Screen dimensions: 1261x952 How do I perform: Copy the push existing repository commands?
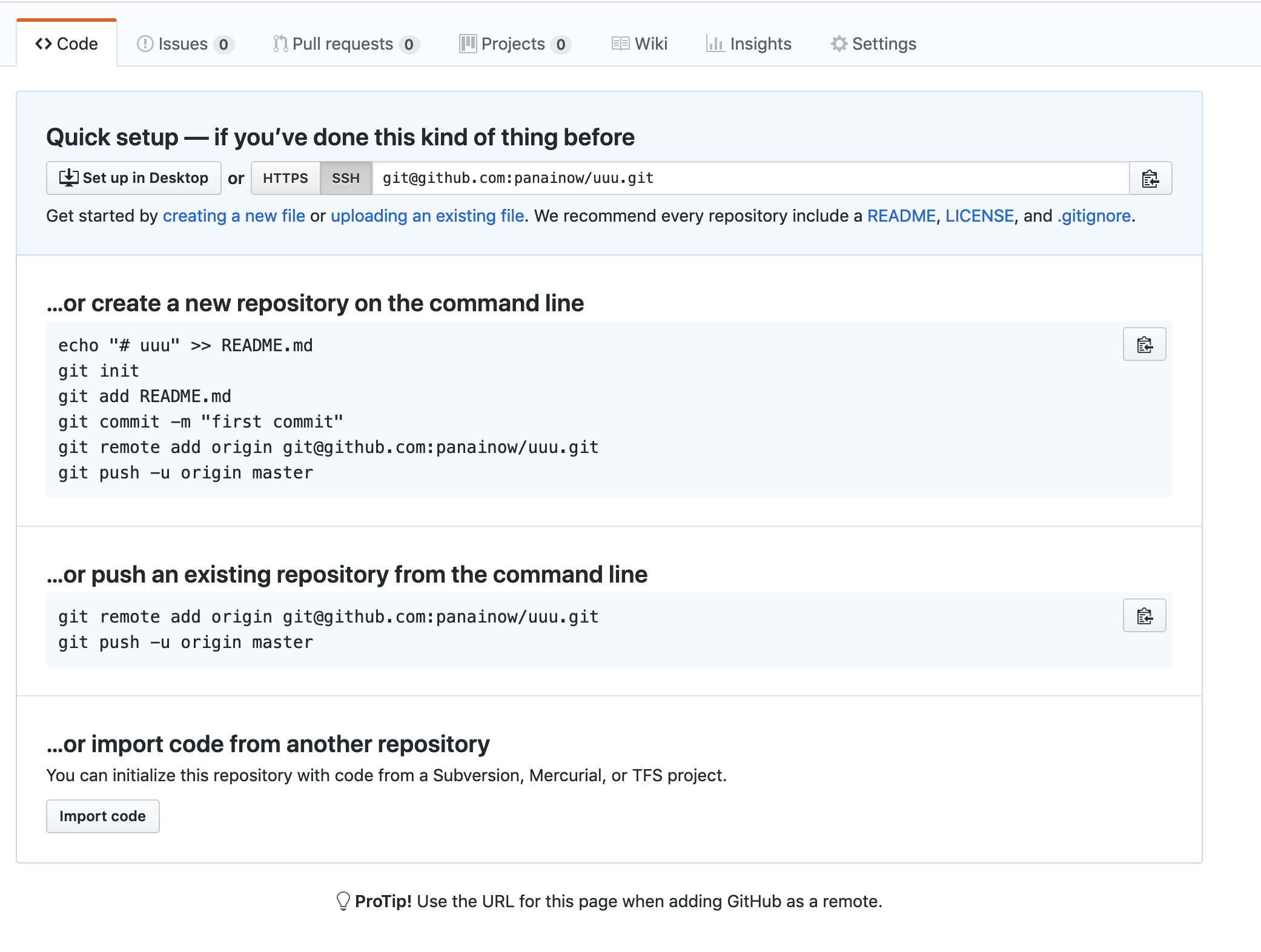(x=1144, y=616)
